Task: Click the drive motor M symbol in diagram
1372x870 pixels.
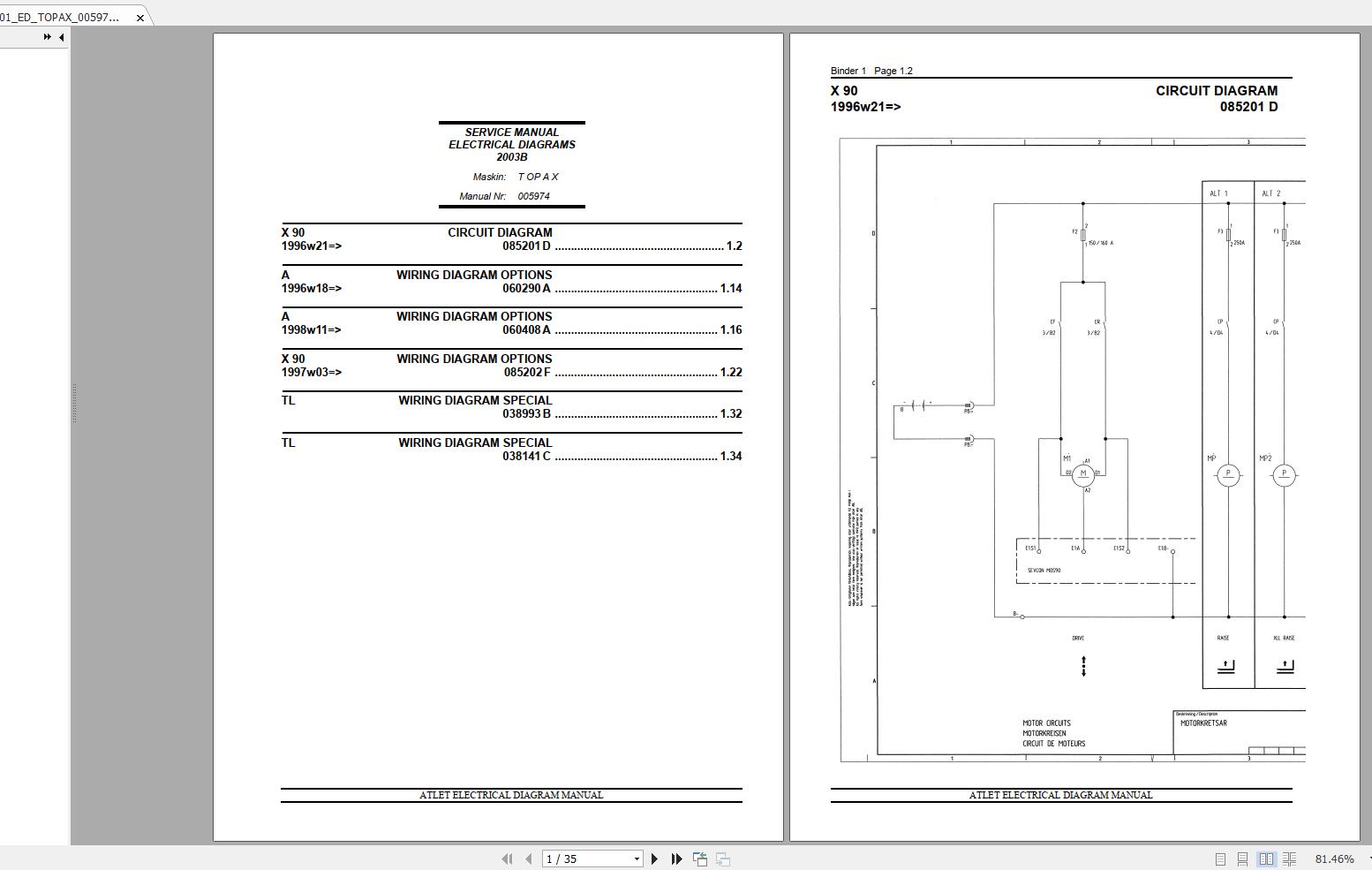Action: pyautogui.click(x=1083, y=473)
